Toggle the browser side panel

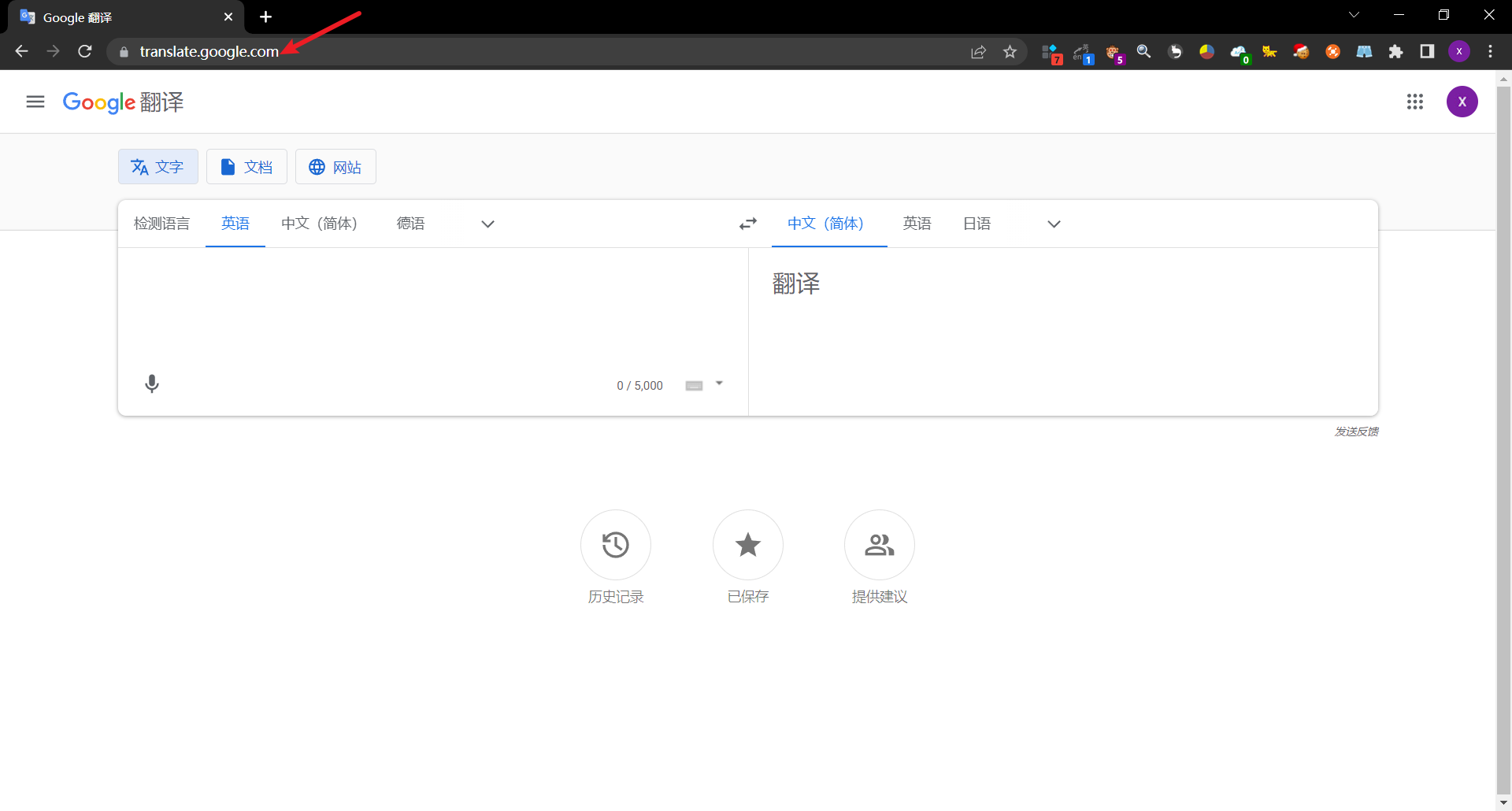tap(1427, 52)
